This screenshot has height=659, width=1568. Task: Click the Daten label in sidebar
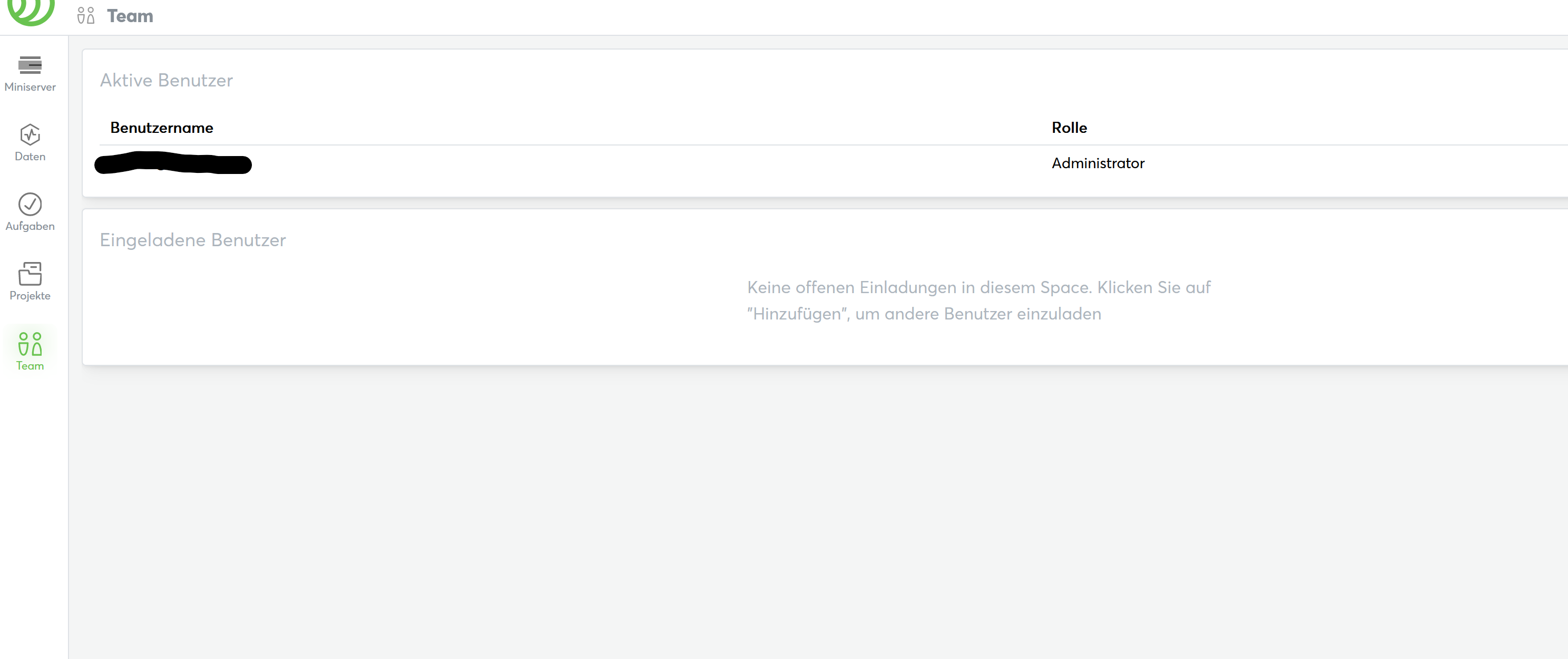tap(30, 157)
